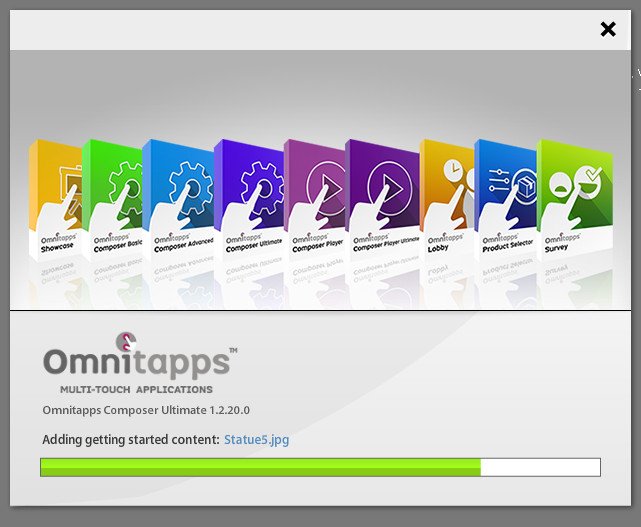Select the Product Selector box
Image resolution: width=641 pixels, height=527 pixels.
(x=506, y=200)
